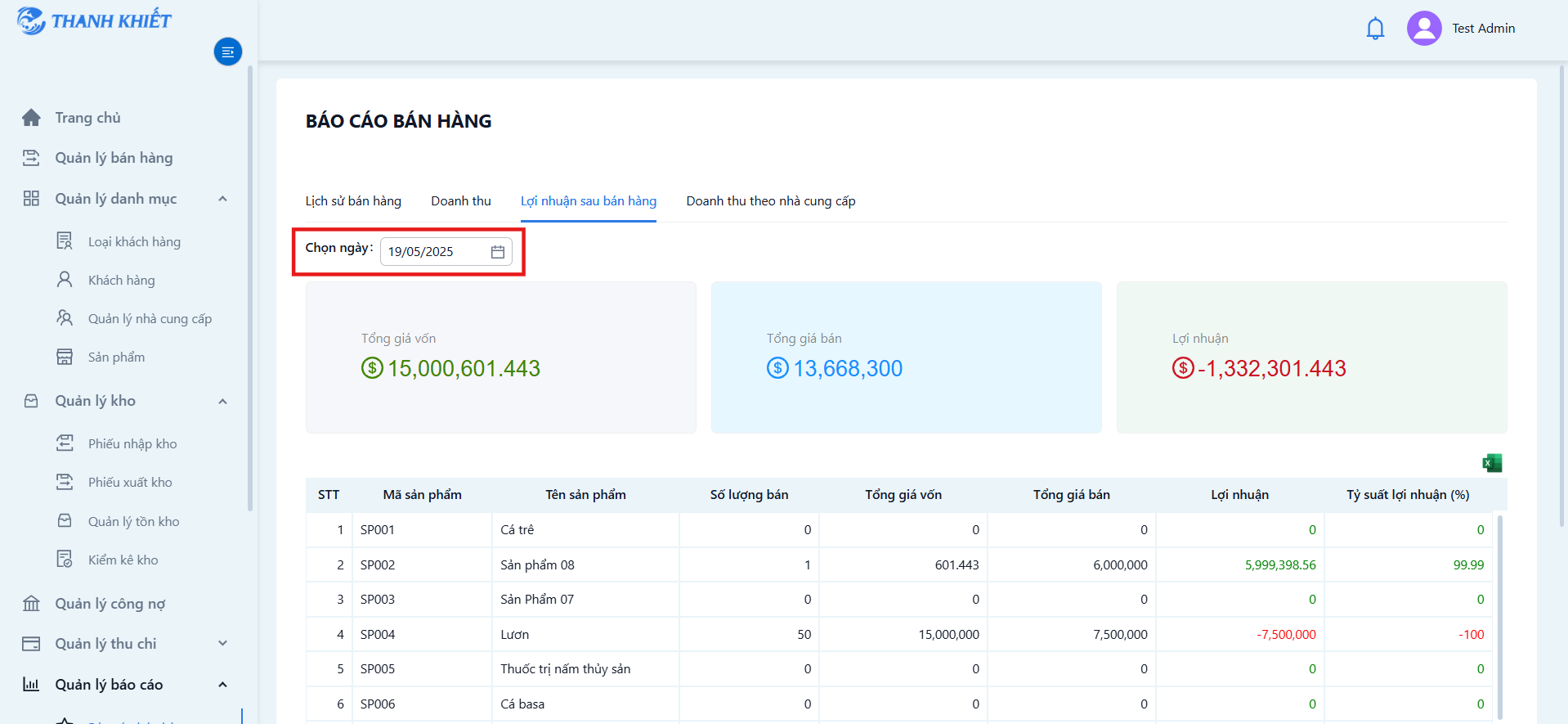The width and height of the screenshot is (1568, 724).
Task: Open Quản lý bán hàng menu
Action: pyautogui.click(x=114, y=158)
